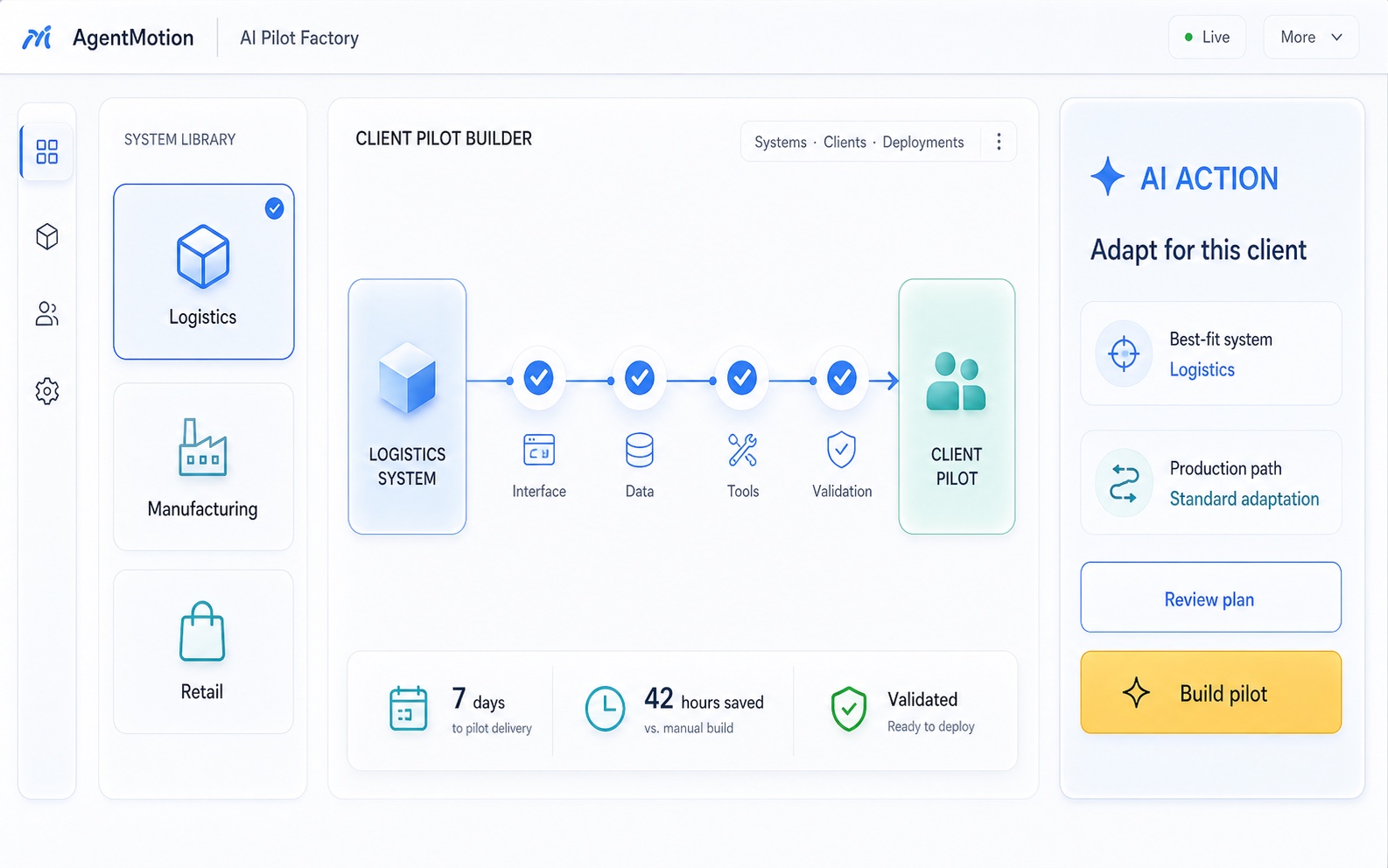Toggle the Logistics card selected checkmark
Image resolution: width=1388 pixels, height=868 pixels.
tap(275, 208)
